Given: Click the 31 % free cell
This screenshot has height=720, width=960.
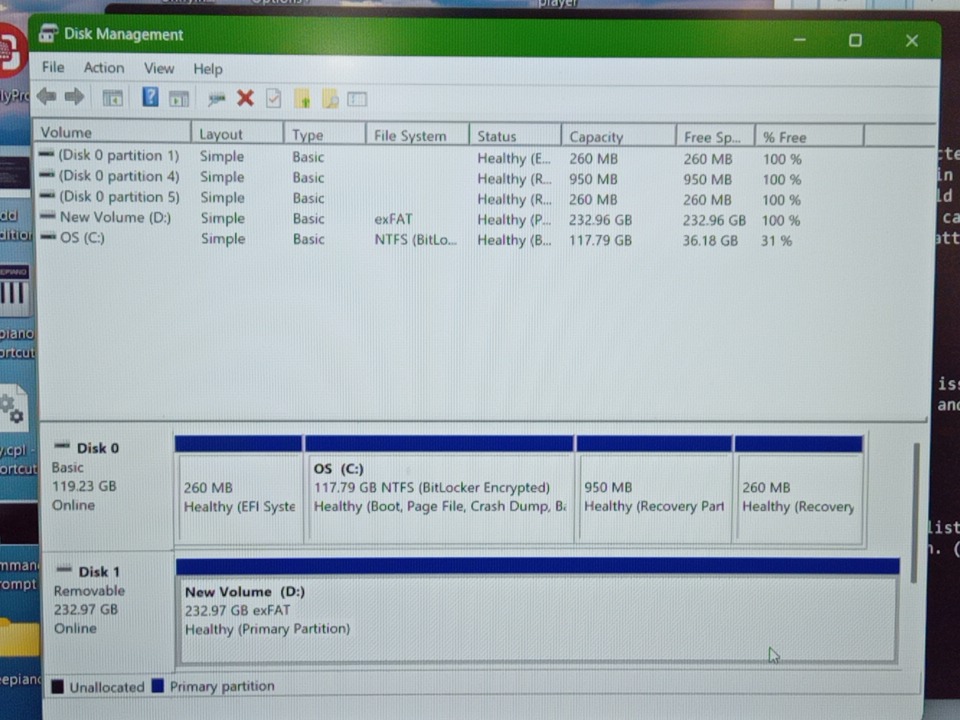Looking at the screenshot, I should tap(776, 241).
